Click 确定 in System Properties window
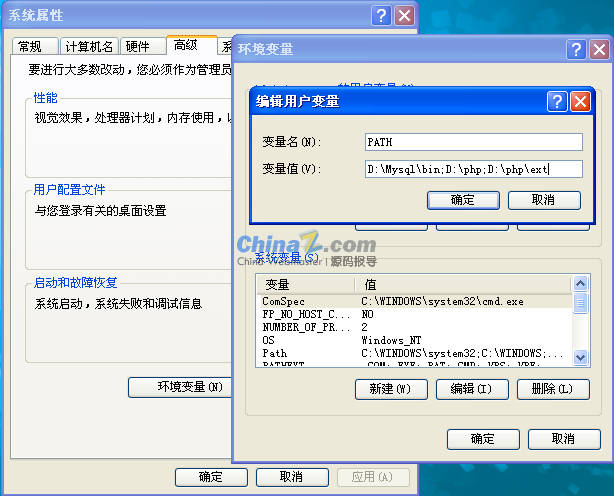The image size is (614, 496). pos(211,477)
